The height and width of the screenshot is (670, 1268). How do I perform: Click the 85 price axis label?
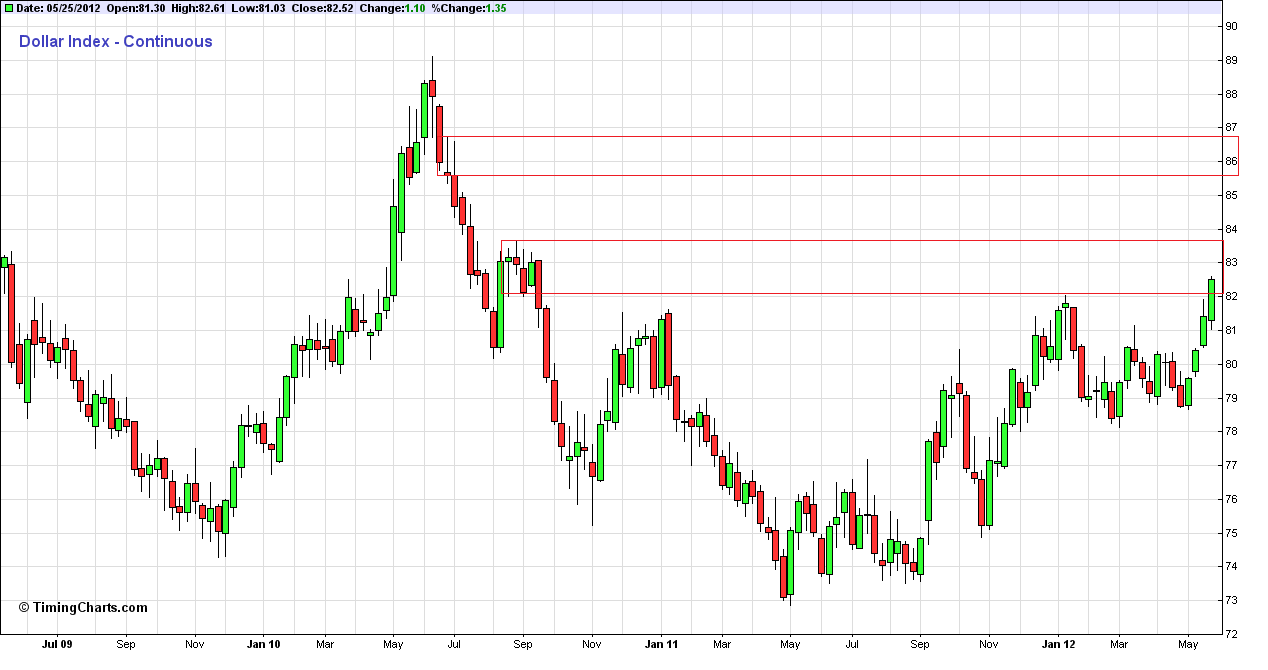(x=1231, y=195)
